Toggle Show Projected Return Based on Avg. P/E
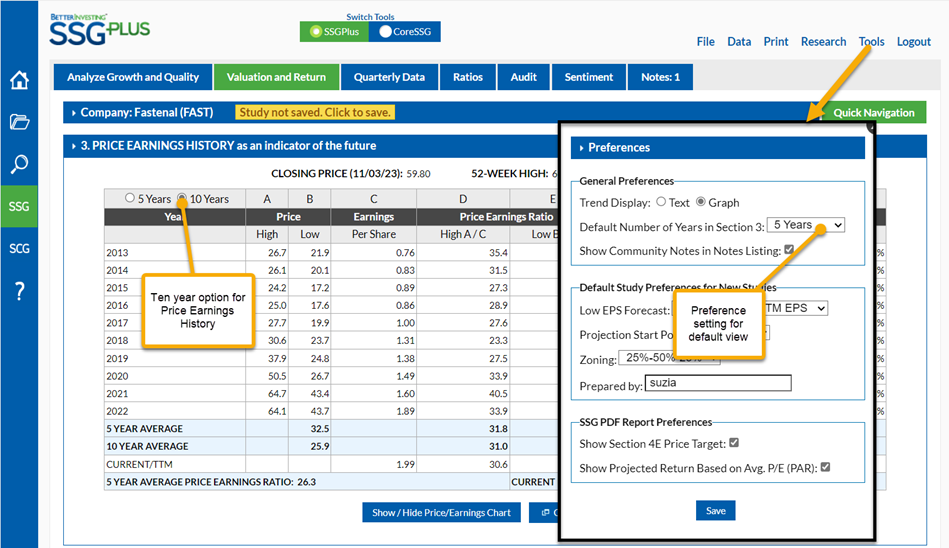This screenshot has height=548, width=949. pos(826,467)
